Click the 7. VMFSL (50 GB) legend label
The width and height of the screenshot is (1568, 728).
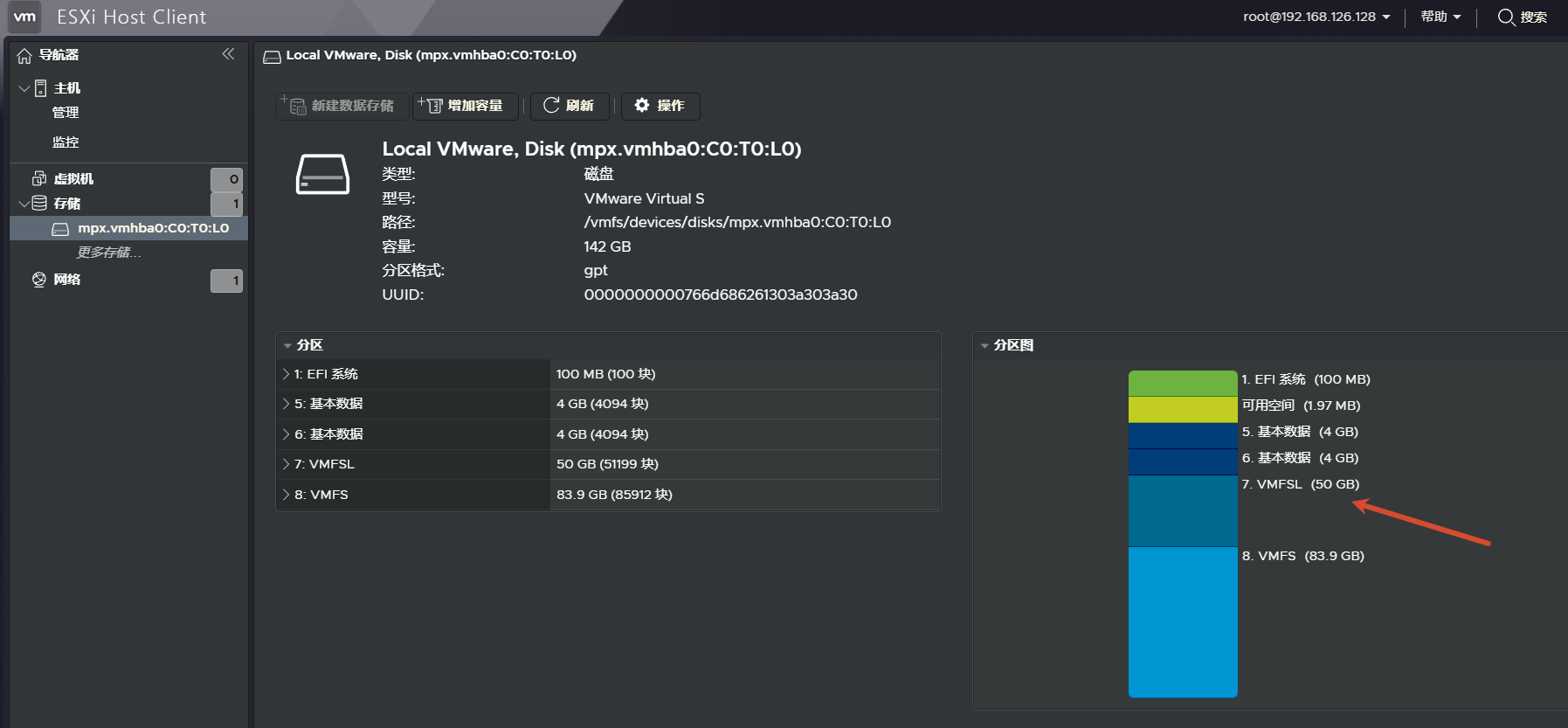coord(1300,484)
